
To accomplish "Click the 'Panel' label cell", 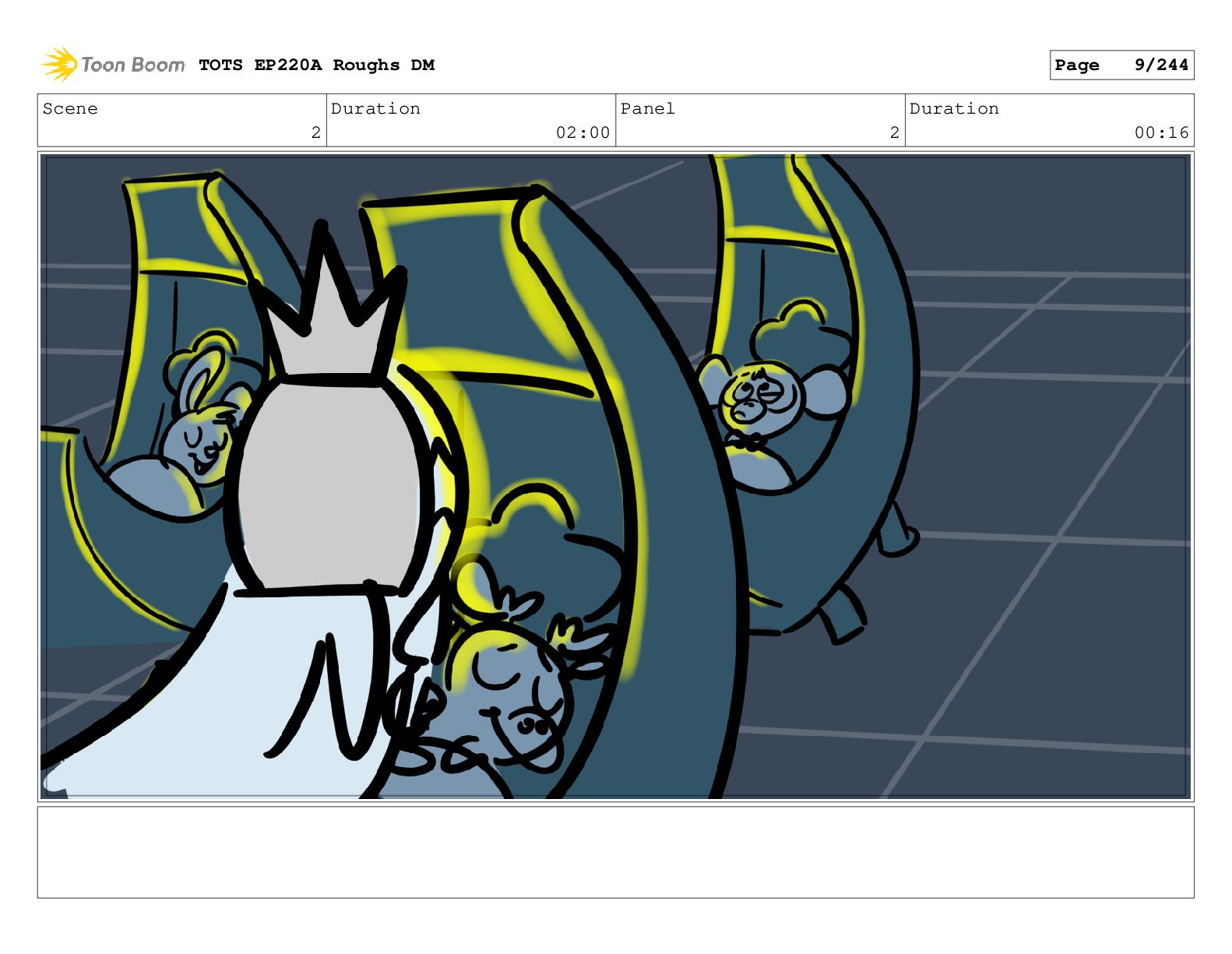I will [760, 121].
